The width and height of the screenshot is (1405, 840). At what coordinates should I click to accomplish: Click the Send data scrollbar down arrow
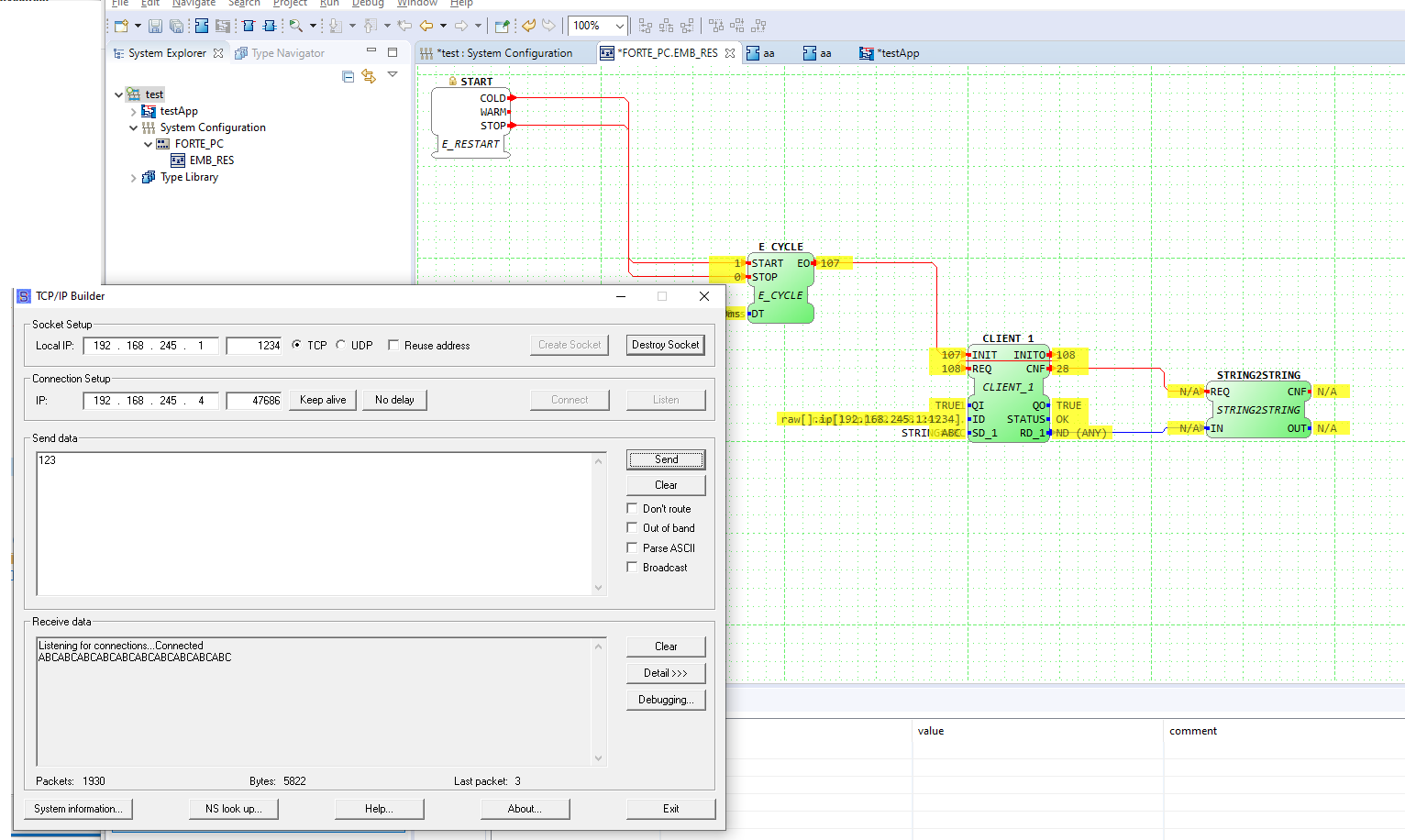coord(599,588)
